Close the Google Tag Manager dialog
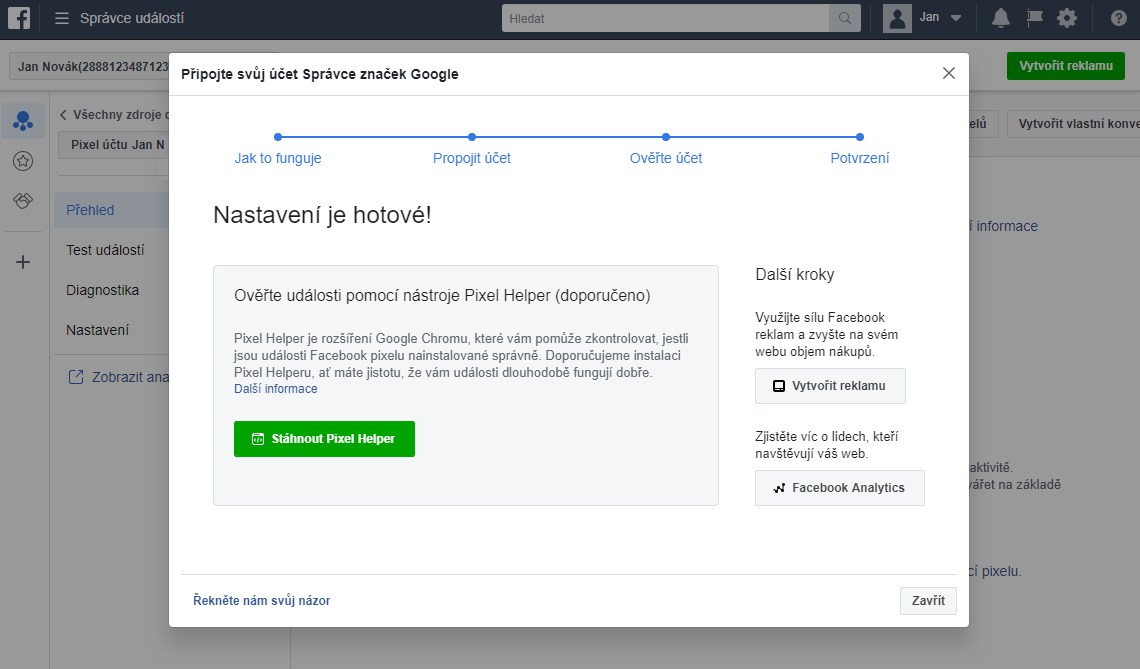This screenshot has width=1140, height=669. click(948, 73)
